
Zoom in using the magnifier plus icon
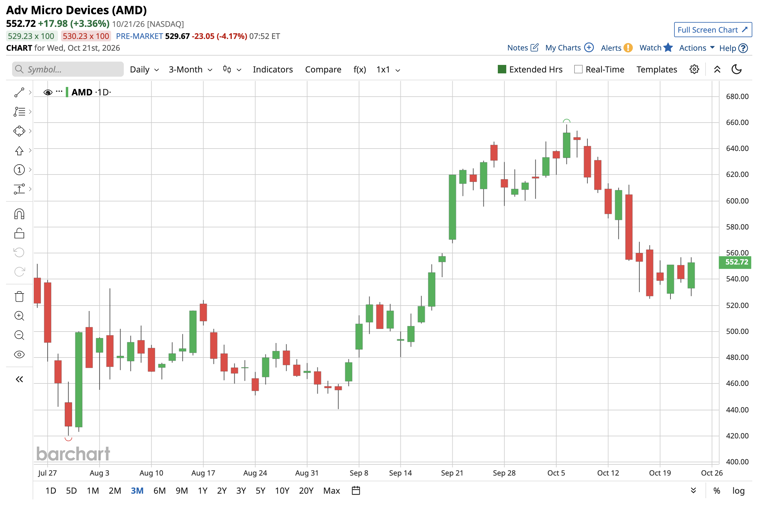pyautogui.click(x=19, y=316)
